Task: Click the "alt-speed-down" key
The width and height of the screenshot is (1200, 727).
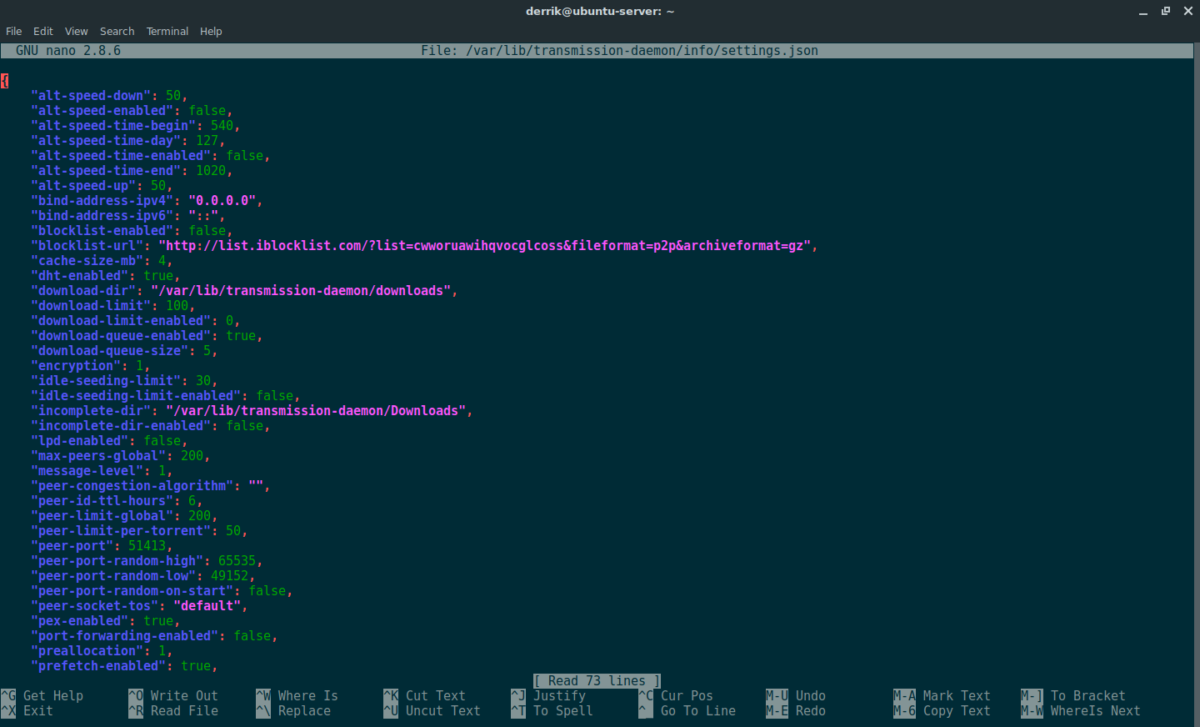Action: (x=90, y=96)
